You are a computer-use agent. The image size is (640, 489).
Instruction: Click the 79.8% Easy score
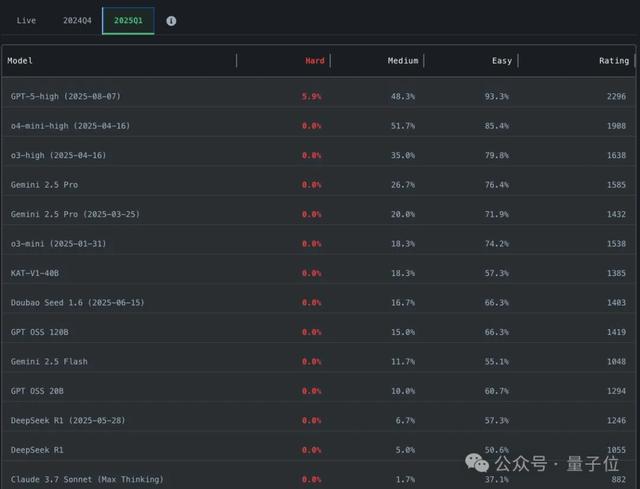[x=497, y=155]
